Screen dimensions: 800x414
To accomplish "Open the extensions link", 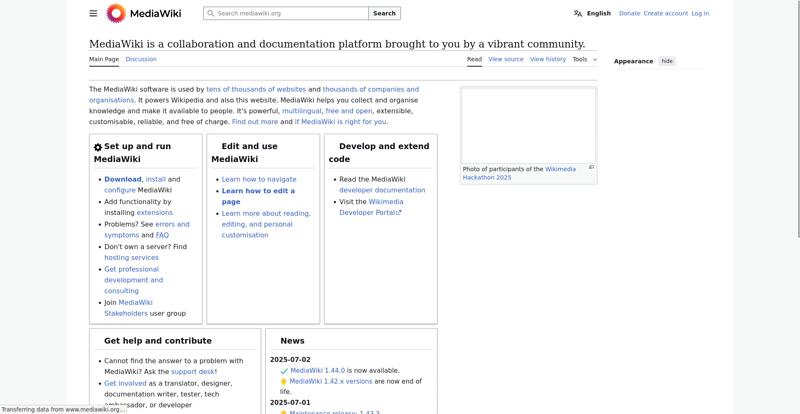I will pyautogui.click(x=155, y=213).
